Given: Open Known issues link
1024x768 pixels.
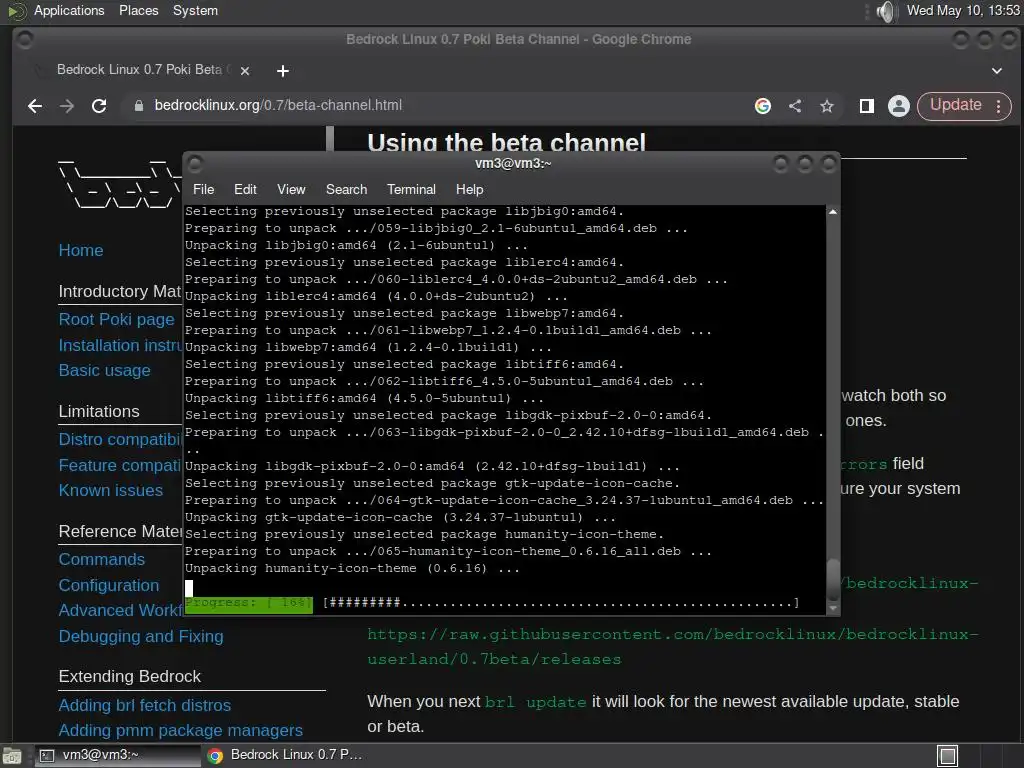Looking at the screenshot, I should (110, 490).
